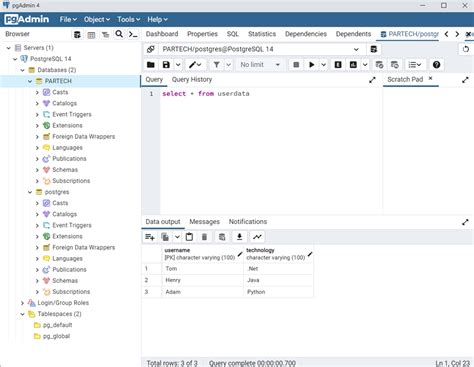This screenshot has width=474, height=367.
Task: Collapse the Tablespaces (2) node
Action: (22, 314)
